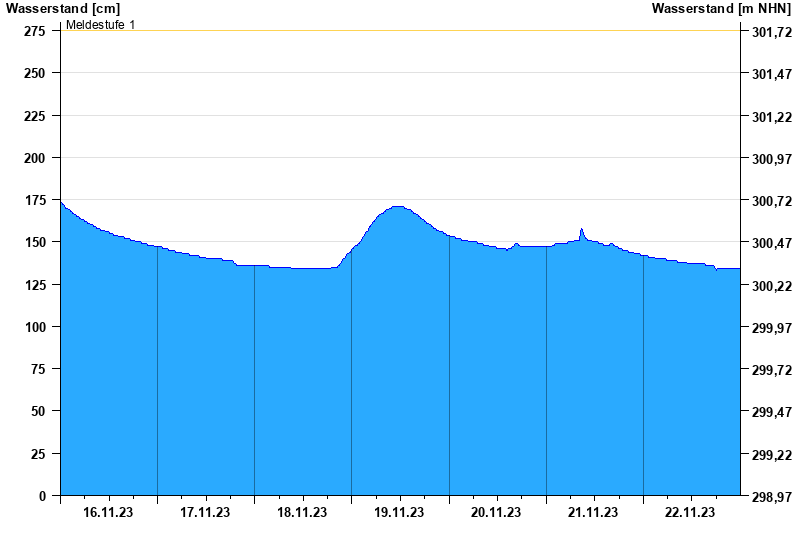Click the 0 label on the left axis

tap(42, 496)
